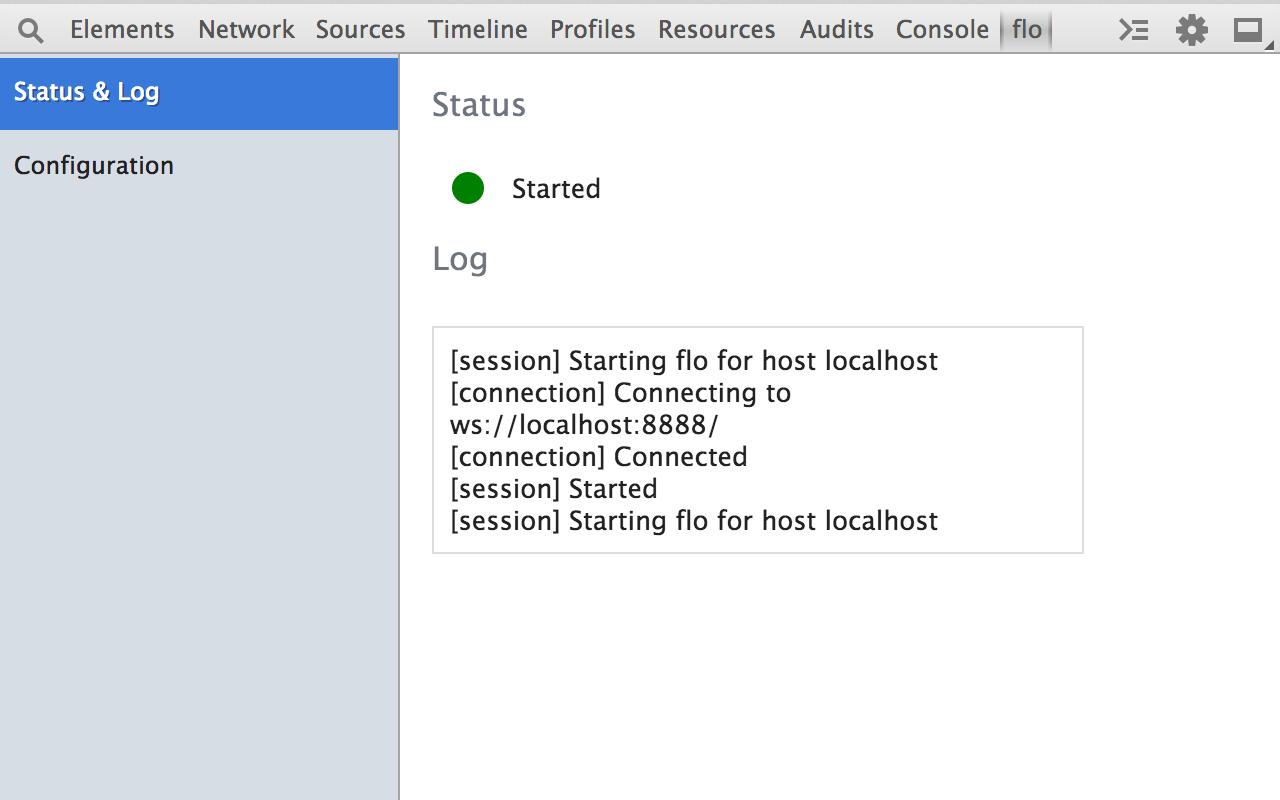Click inside the log output box
The height and width of the screenshot is (800, 1280).
[x=757, y=440]
